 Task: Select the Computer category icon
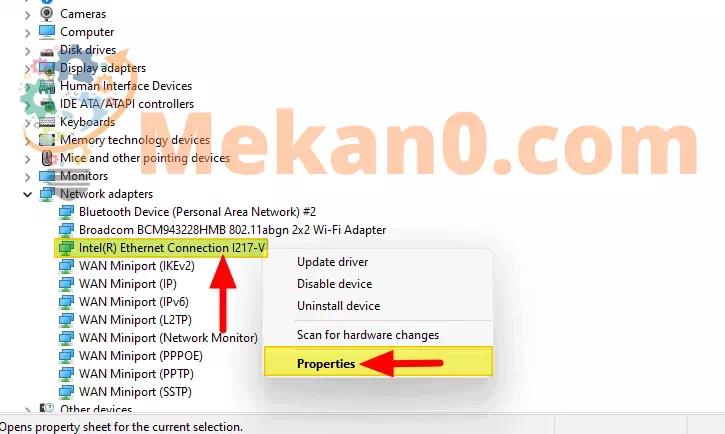(x=47, y=32)
